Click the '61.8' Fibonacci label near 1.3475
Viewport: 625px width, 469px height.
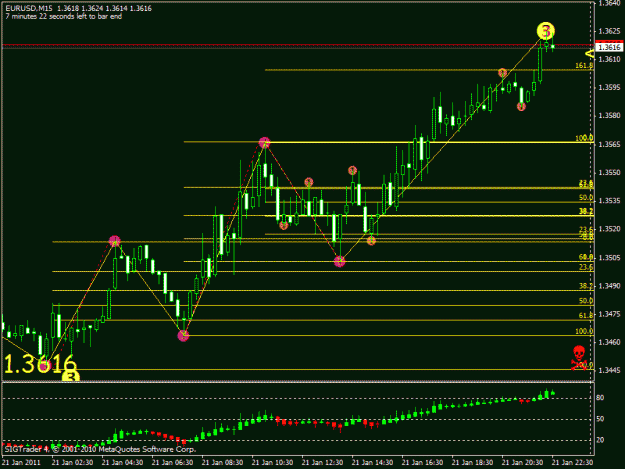(x=586, y=316)
